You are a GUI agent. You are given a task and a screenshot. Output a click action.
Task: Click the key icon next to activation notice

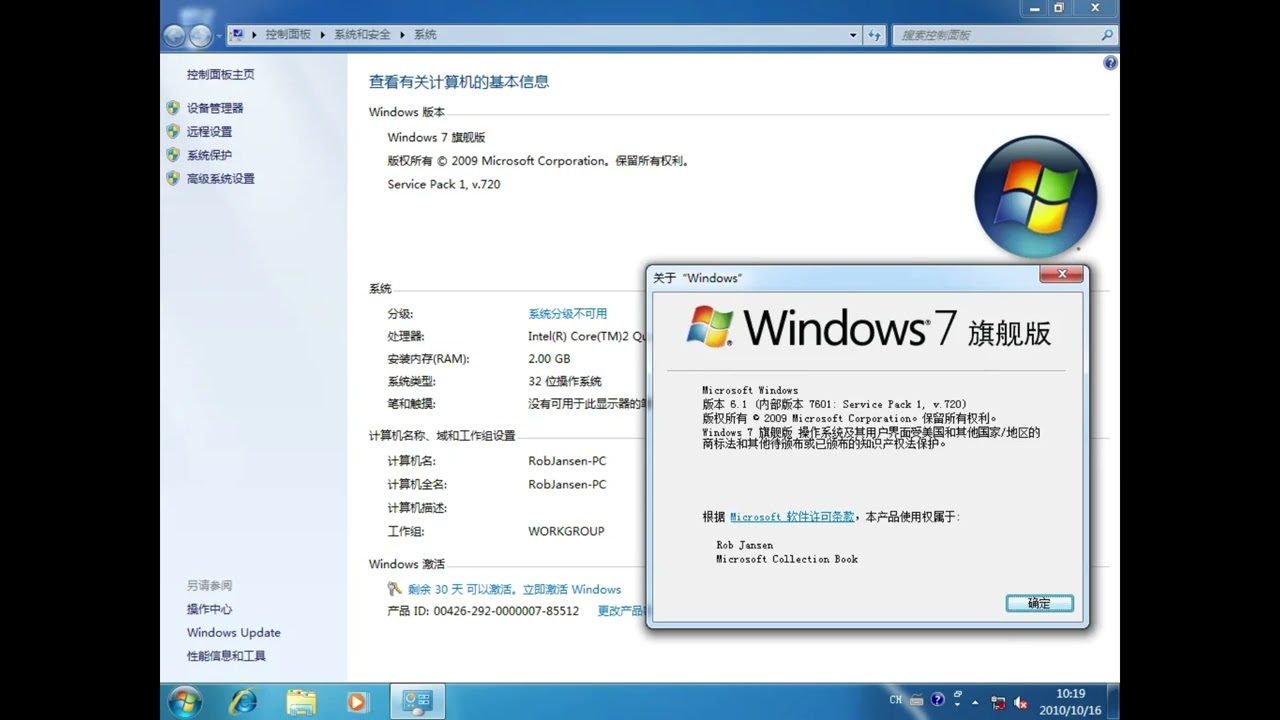tap(395, 589)
